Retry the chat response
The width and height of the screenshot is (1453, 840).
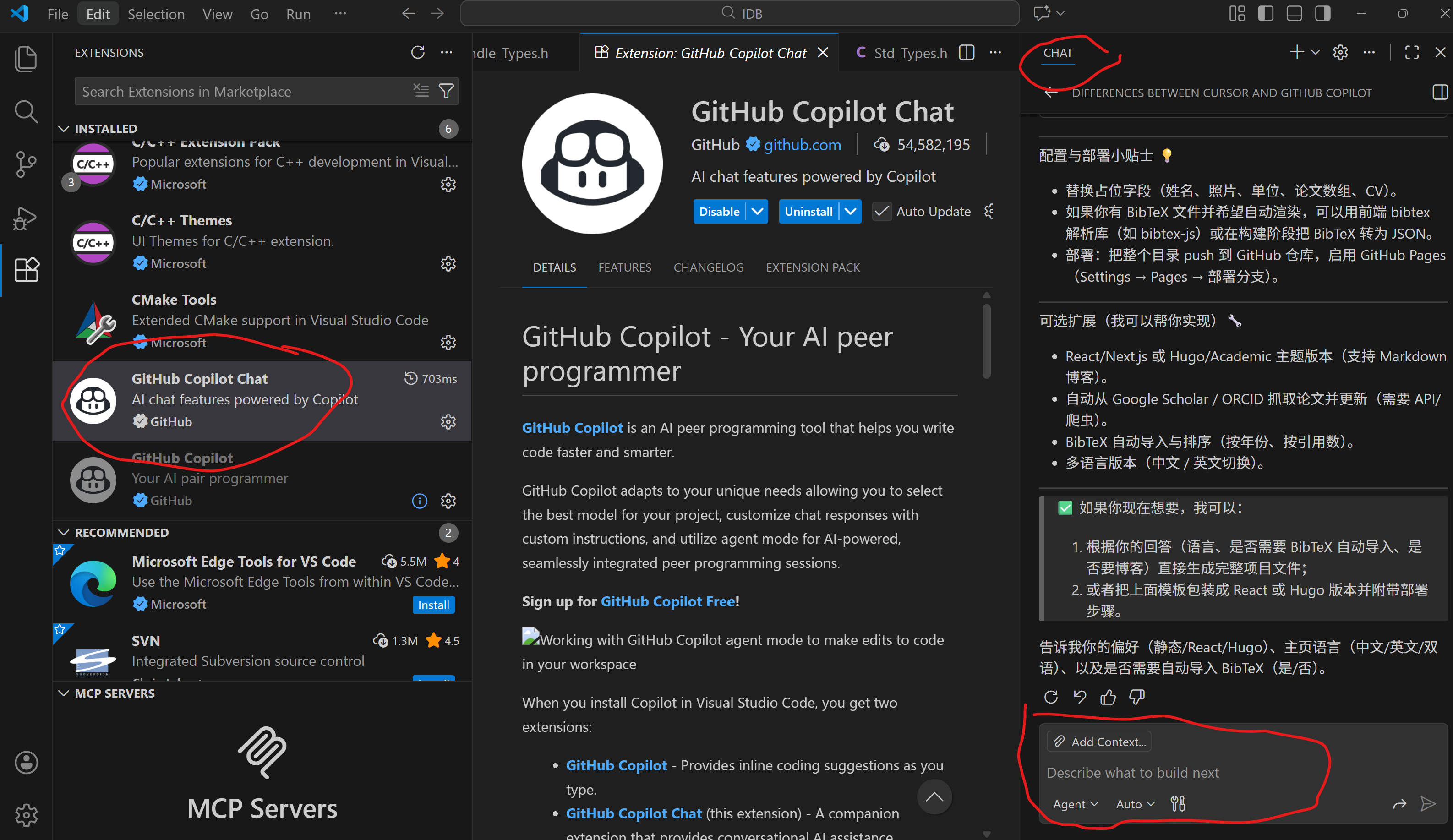[1051, 697]
